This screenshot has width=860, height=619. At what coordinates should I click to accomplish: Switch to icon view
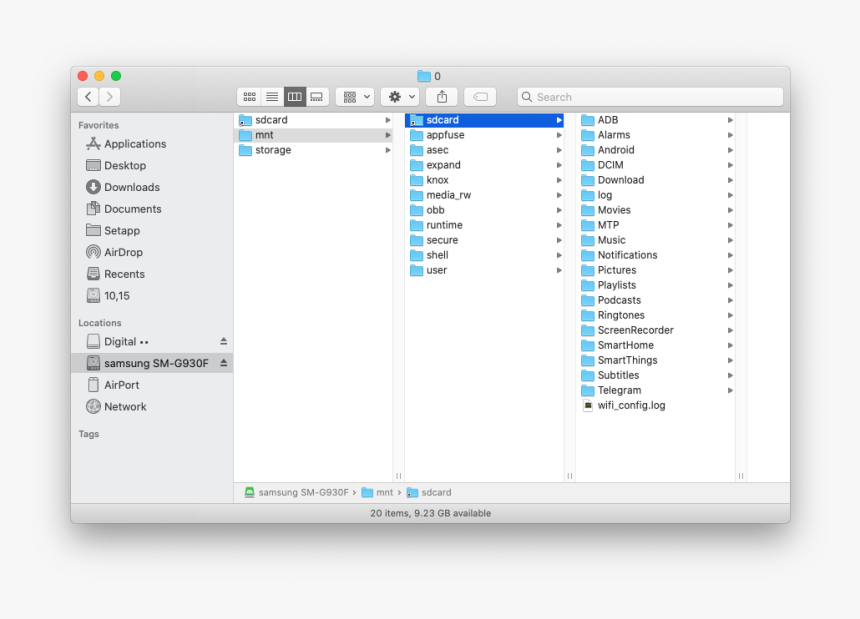[249, 96]
